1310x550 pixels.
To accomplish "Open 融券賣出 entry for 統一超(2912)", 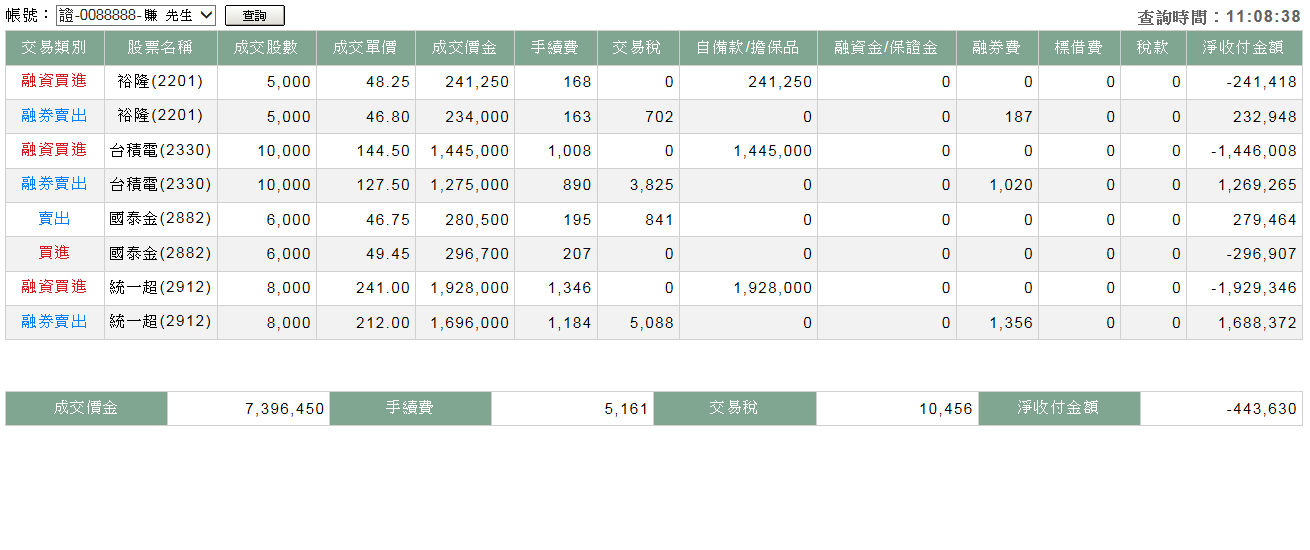I will click(x=54, y=322).
